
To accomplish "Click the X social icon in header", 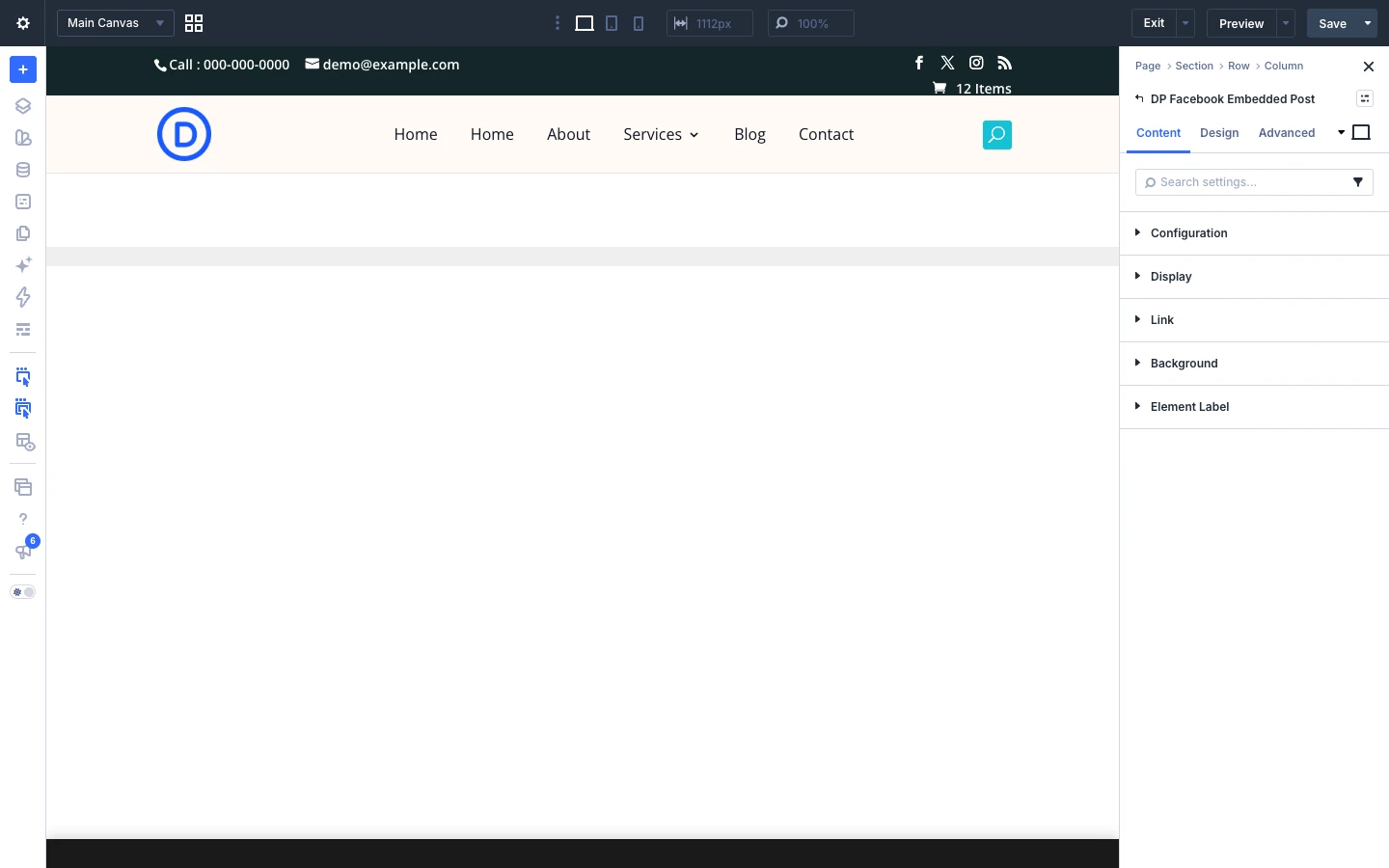I will point(947,63).
